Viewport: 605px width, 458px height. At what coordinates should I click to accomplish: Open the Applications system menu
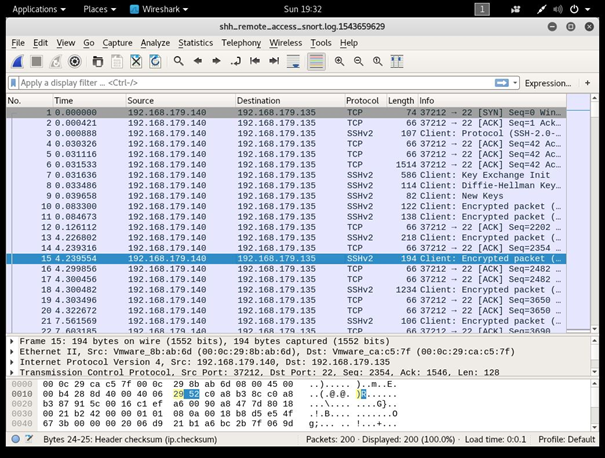(x=39, y=9)
